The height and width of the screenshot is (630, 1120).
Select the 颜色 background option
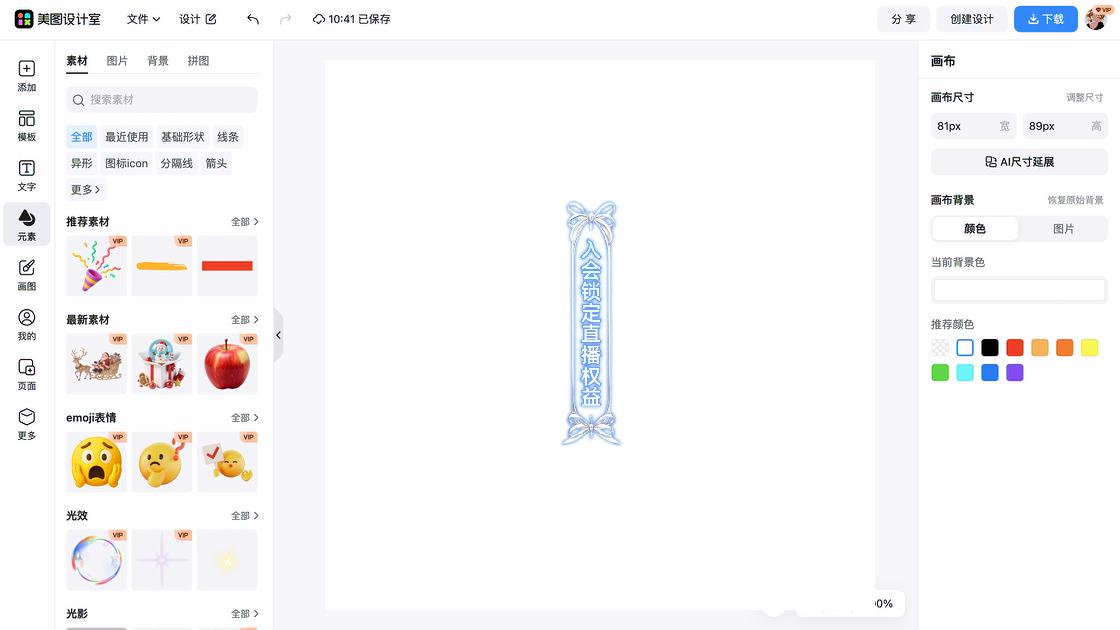[974, 229]
